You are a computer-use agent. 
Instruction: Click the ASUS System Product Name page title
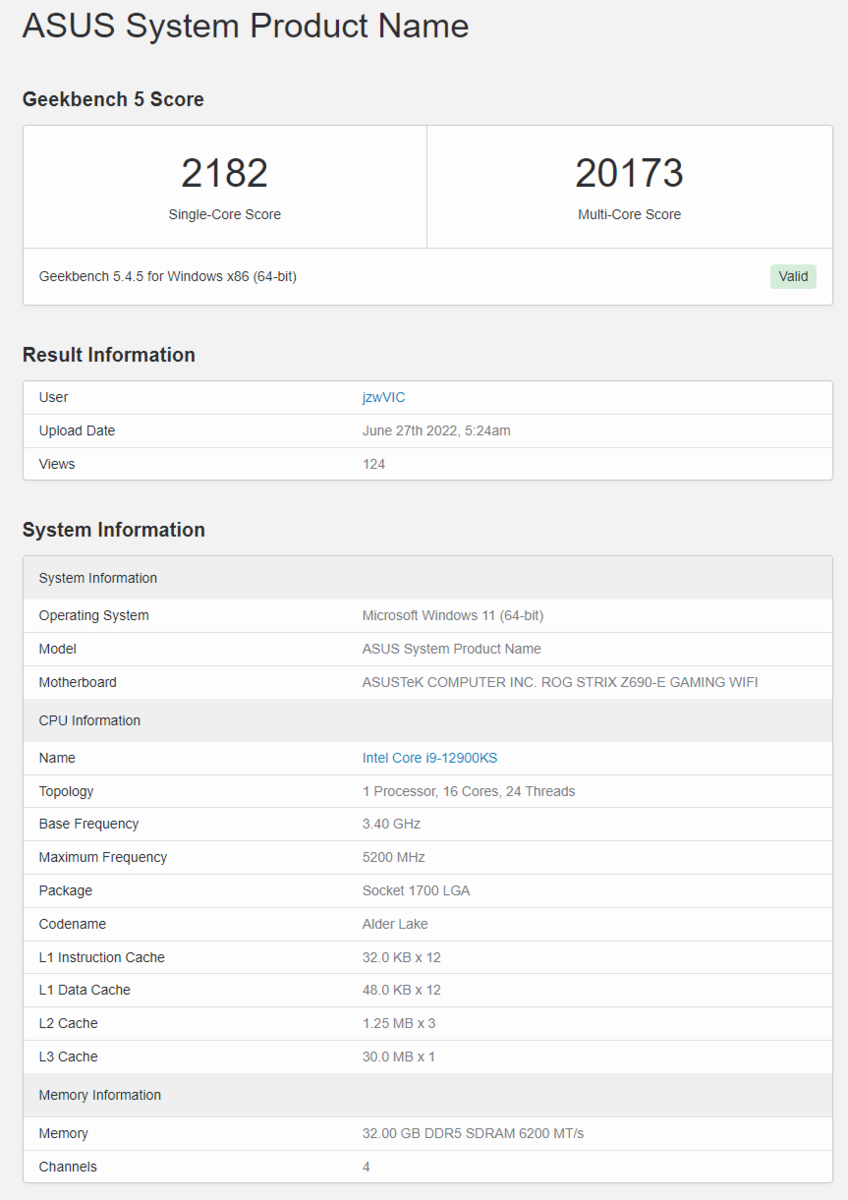[243, 26]
